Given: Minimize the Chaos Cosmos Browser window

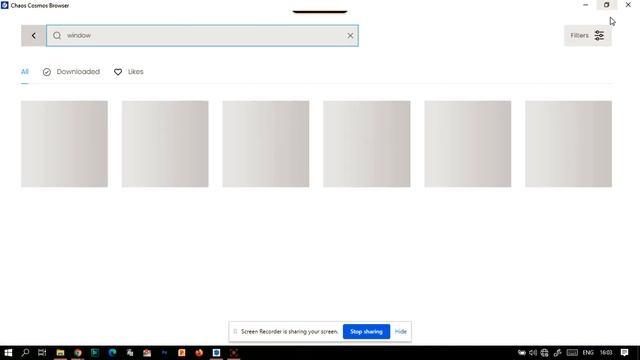Looking at the screenshot, I should [586, 5].
